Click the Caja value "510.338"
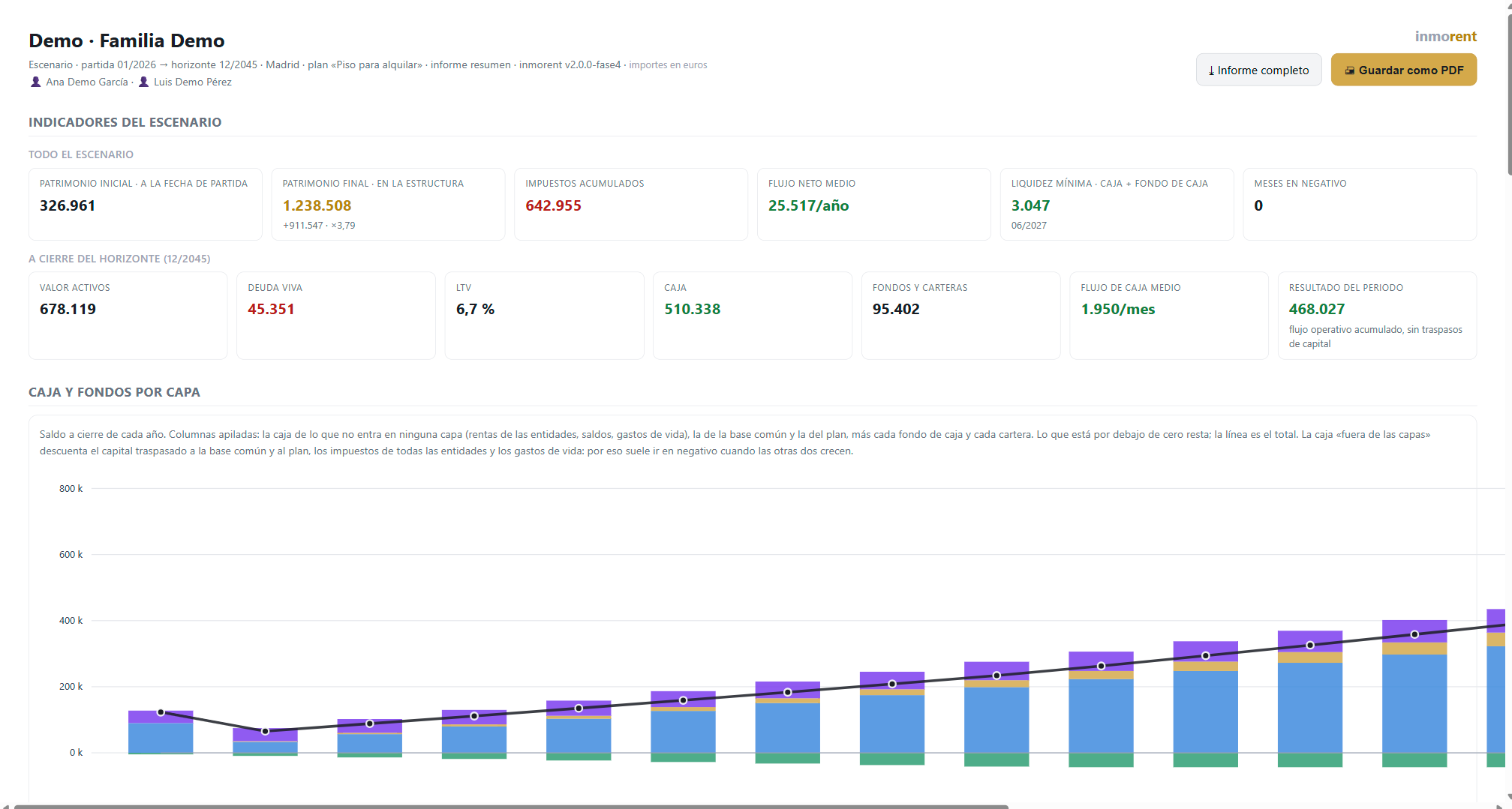Viewport: 1512px width, 809px height. tap(692, 309)
